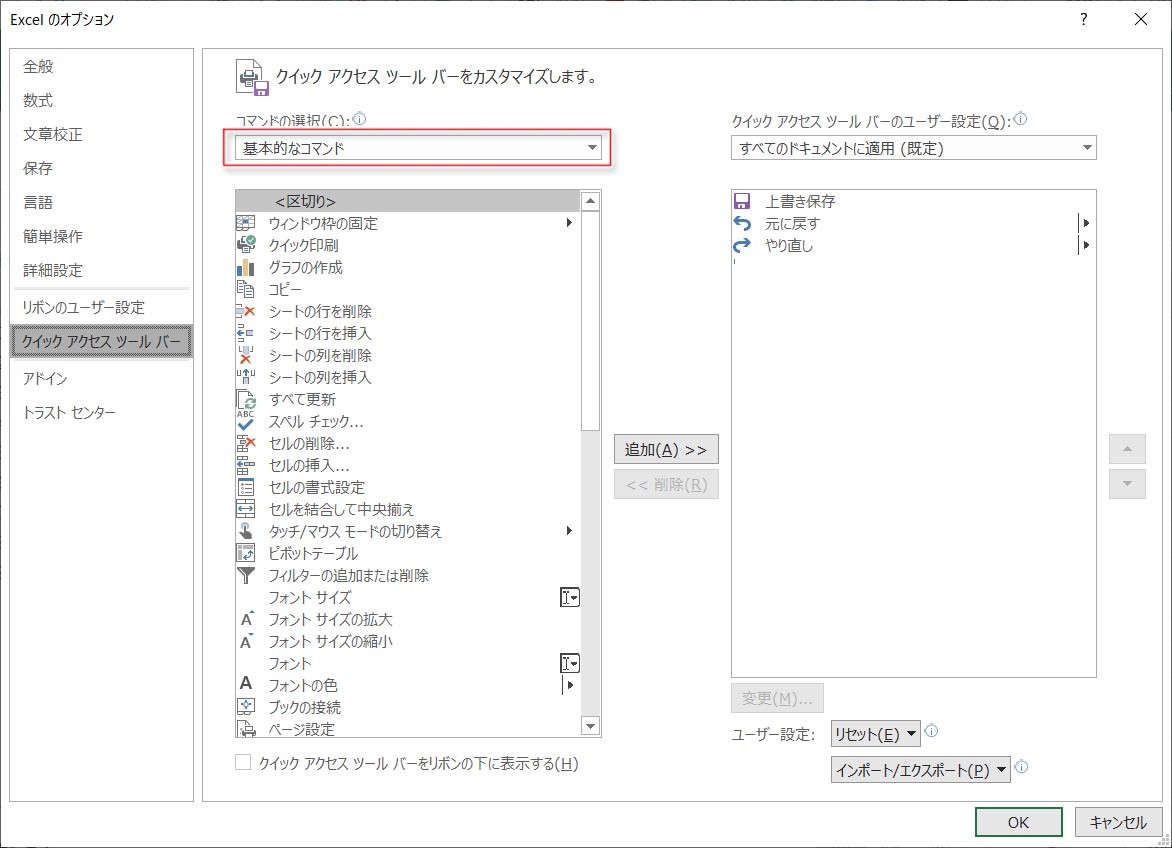Select the ピボットテーブル icon

pos(245,553)
